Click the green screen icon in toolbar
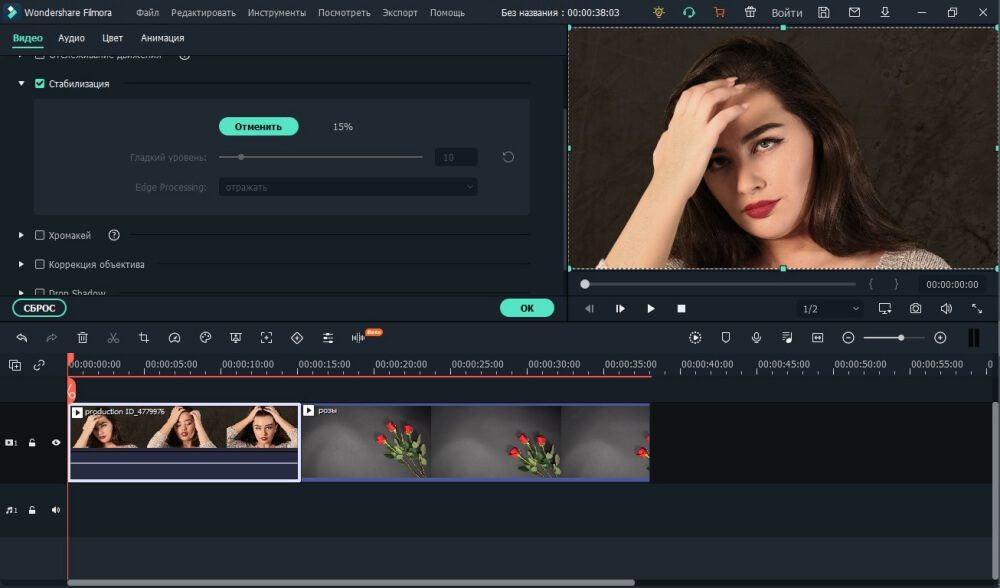 [235, 338]
